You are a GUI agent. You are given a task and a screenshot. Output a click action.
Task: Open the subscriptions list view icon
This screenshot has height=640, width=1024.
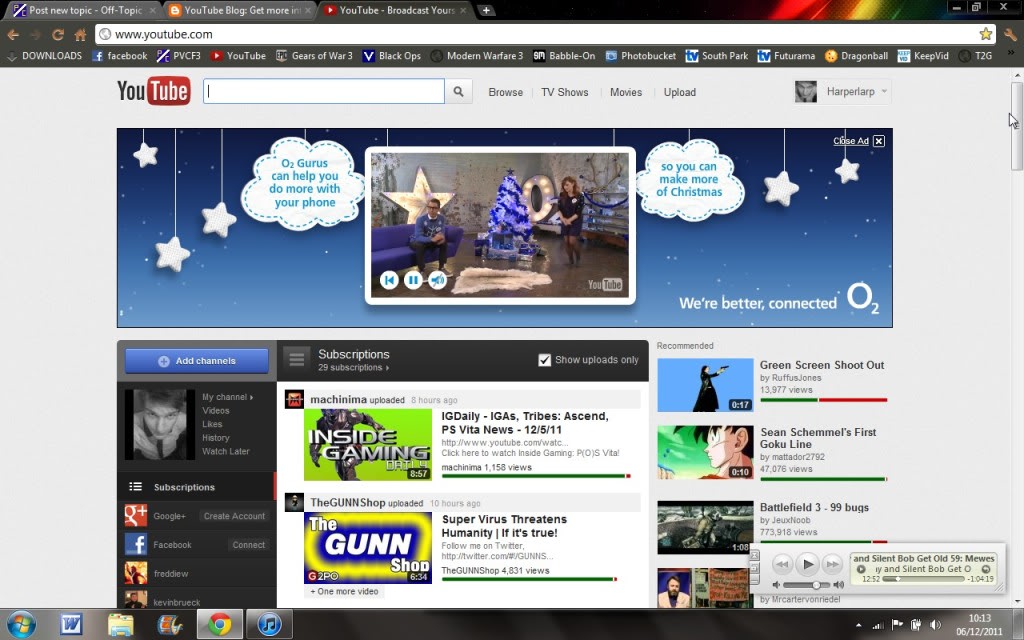click(296, 359)
